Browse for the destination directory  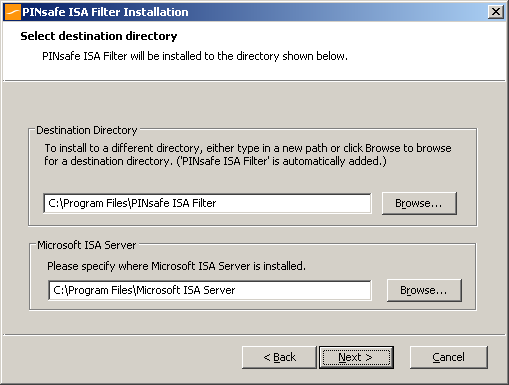(x=419, y=203)
